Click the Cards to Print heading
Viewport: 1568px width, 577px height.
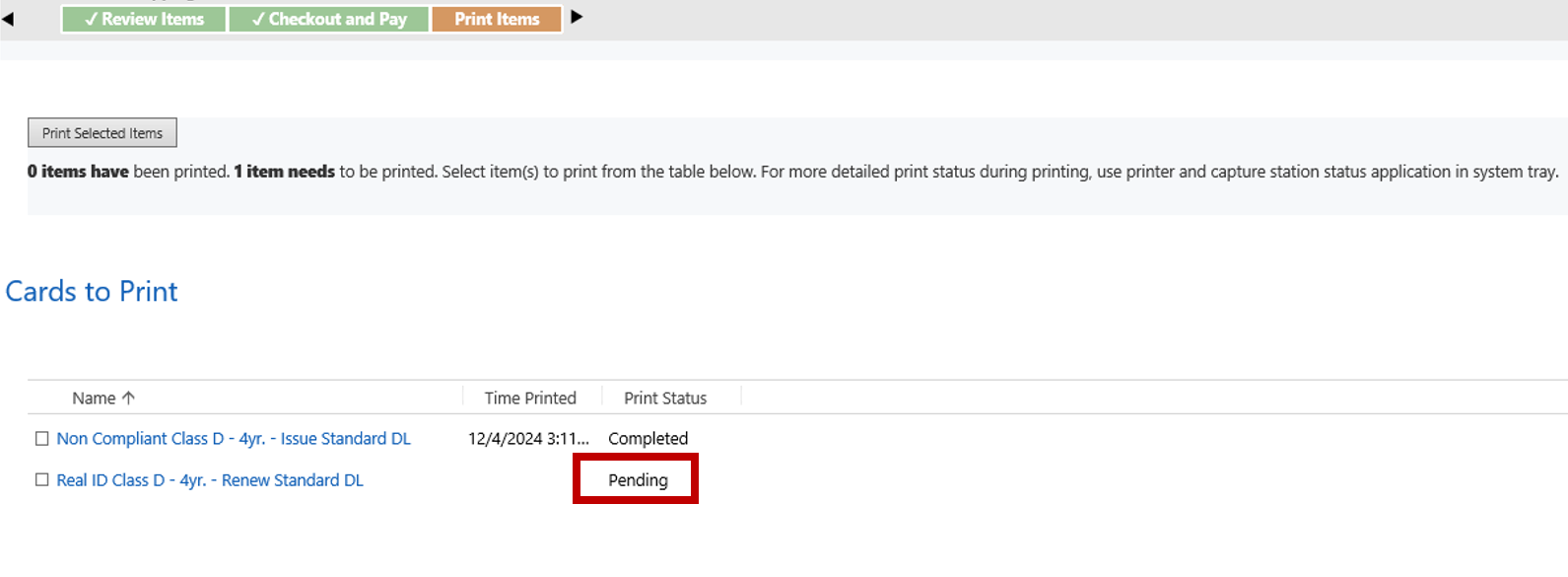(92, 292)
